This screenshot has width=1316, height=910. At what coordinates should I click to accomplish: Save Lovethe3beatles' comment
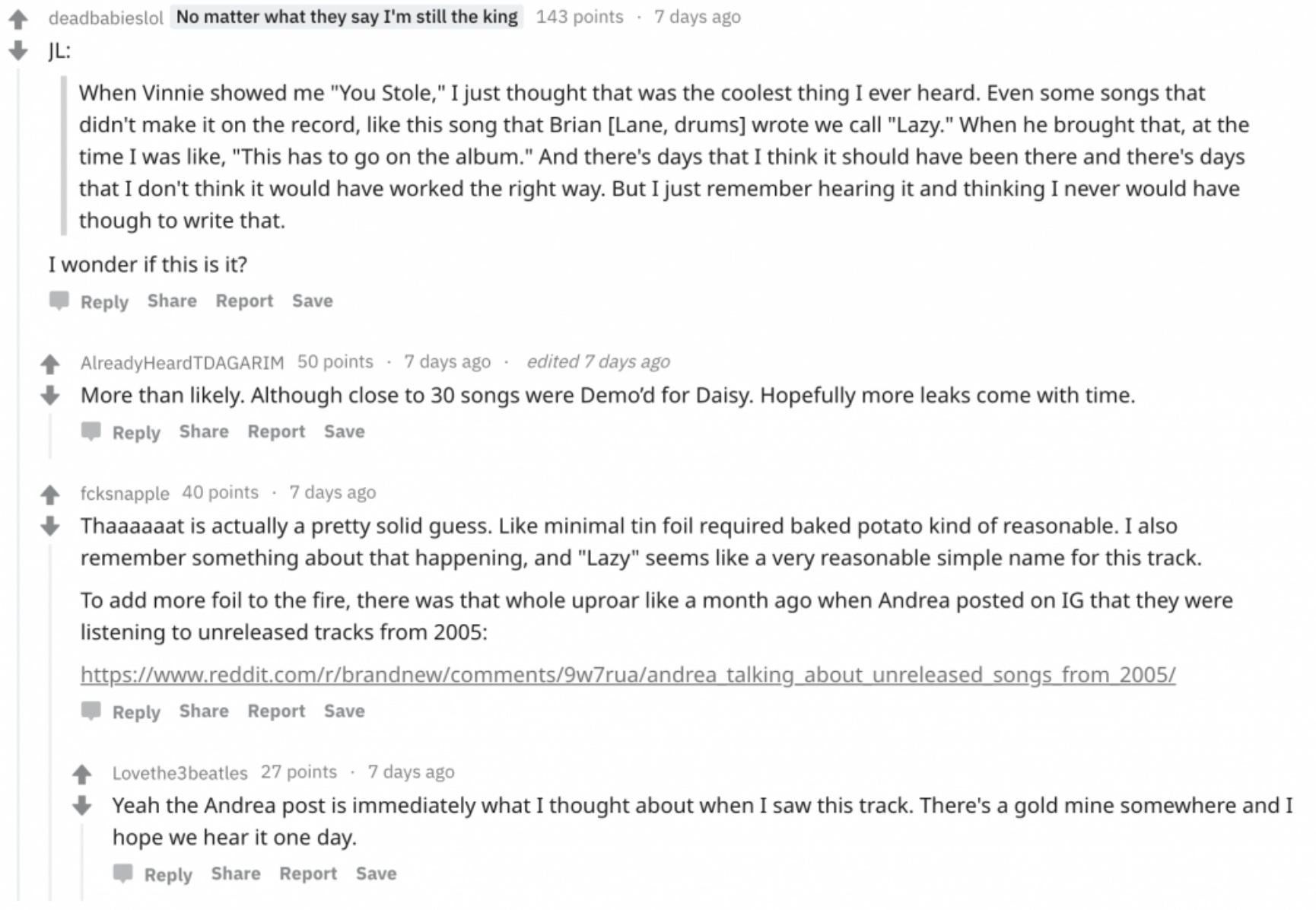[x=377, y=873]
